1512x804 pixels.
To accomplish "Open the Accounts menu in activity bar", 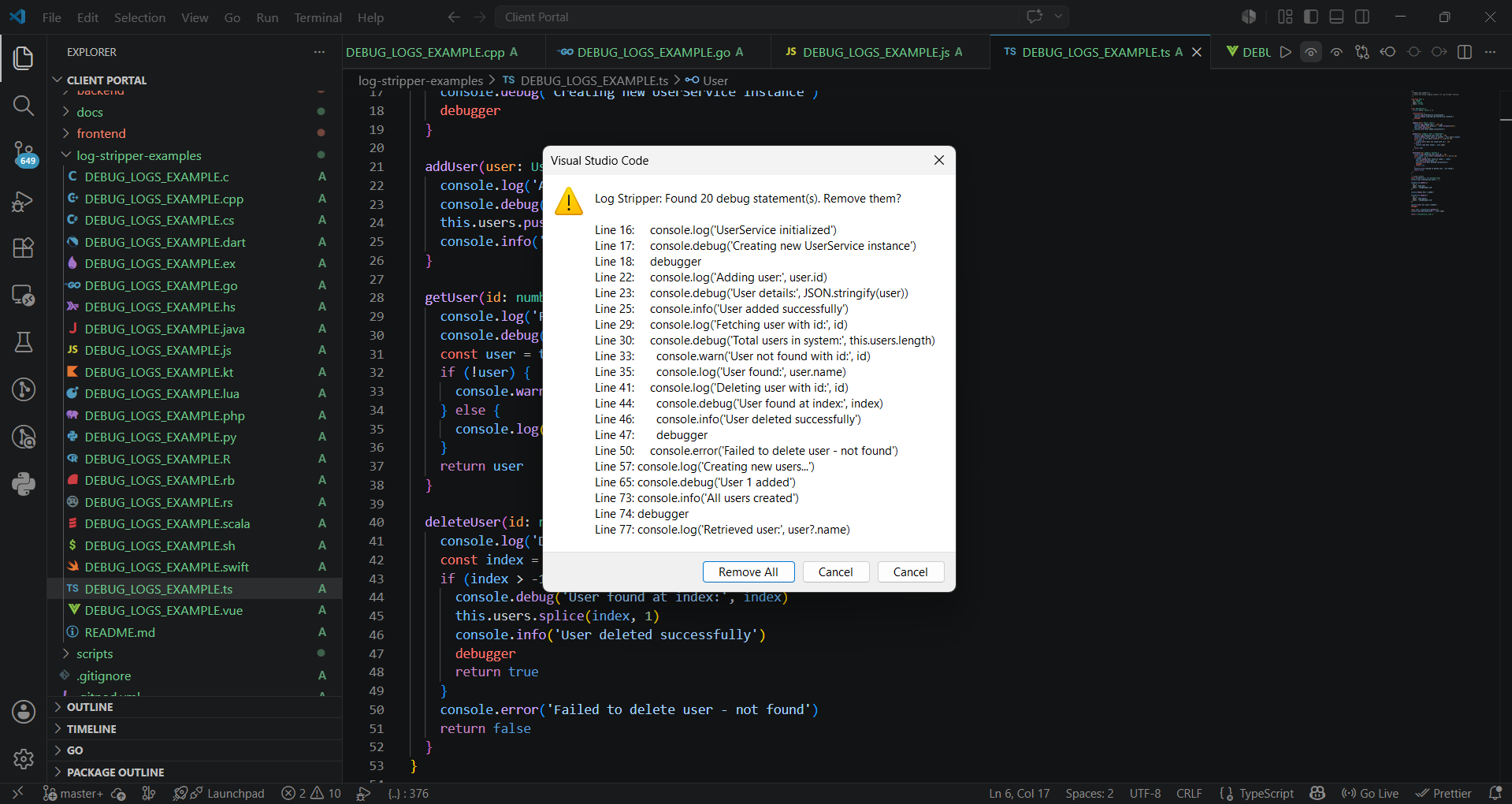I will (x=24, y=712).
